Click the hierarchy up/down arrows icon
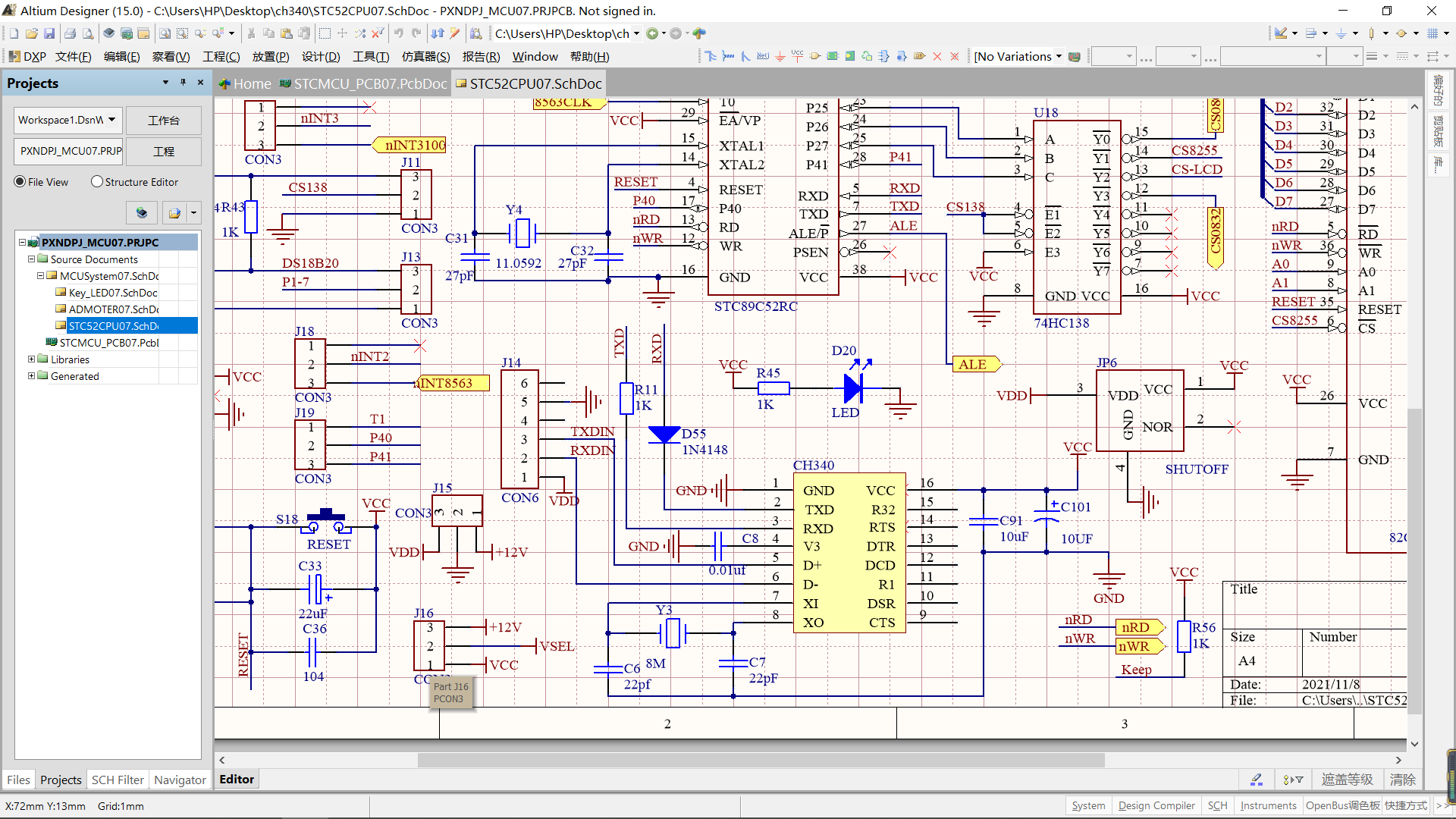The height and width of the screenshot is (819, 1456). tap(438, 33)
